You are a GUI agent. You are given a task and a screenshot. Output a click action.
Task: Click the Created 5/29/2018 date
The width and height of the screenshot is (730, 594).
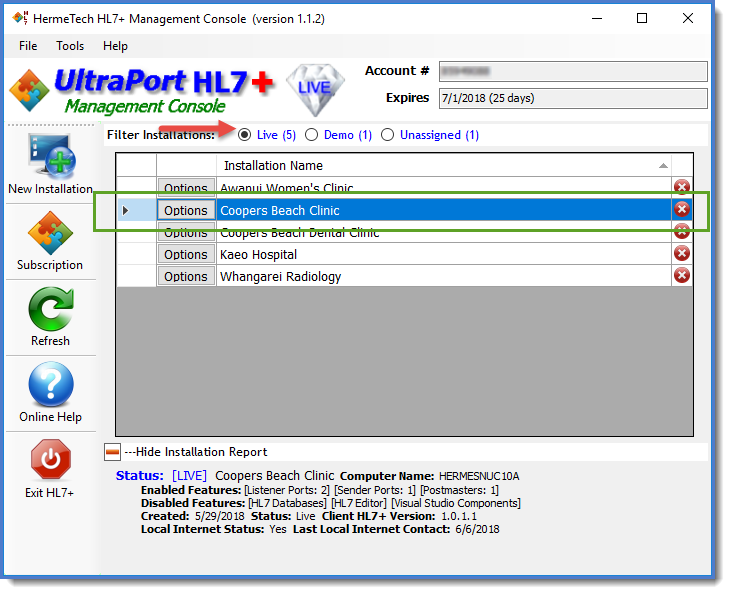click(219, 516)
